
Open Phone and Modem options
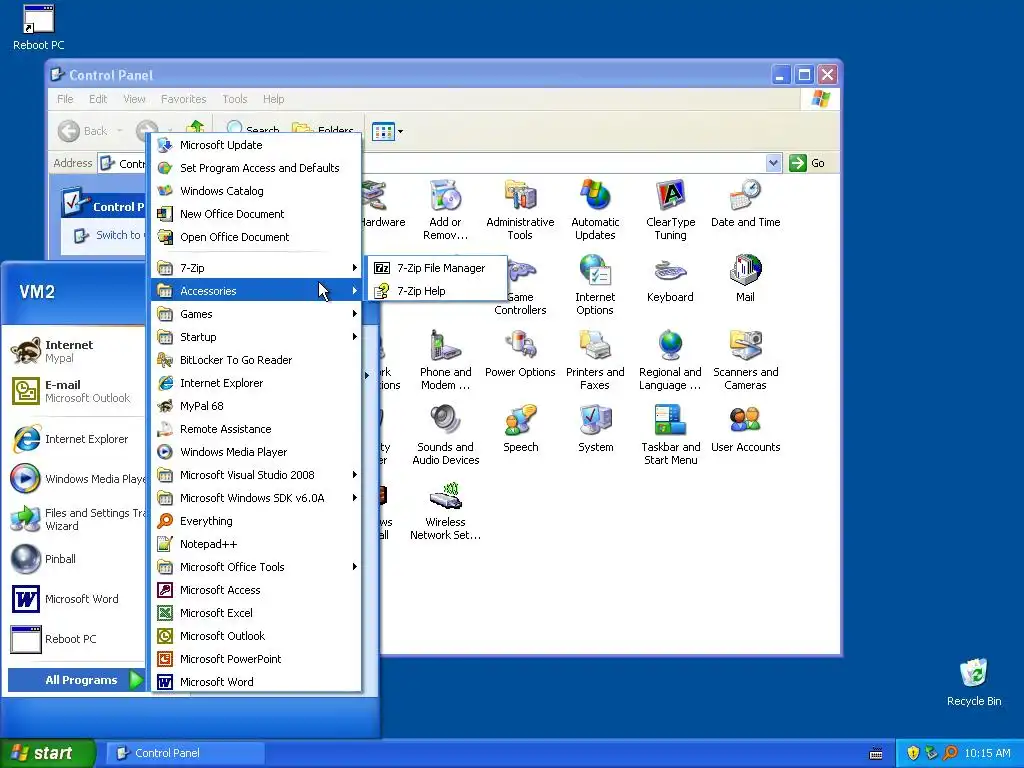pyautogui.click(x=445, y=360)
